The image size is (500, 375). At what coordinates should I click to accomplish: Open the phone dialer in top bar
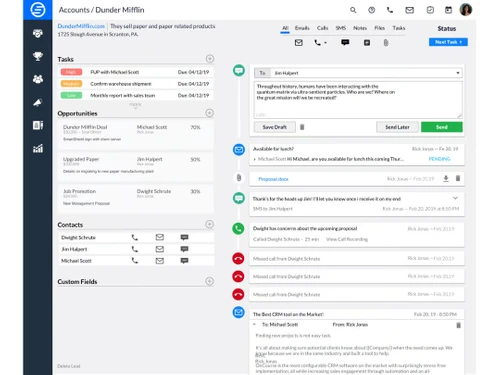(390, 10)
